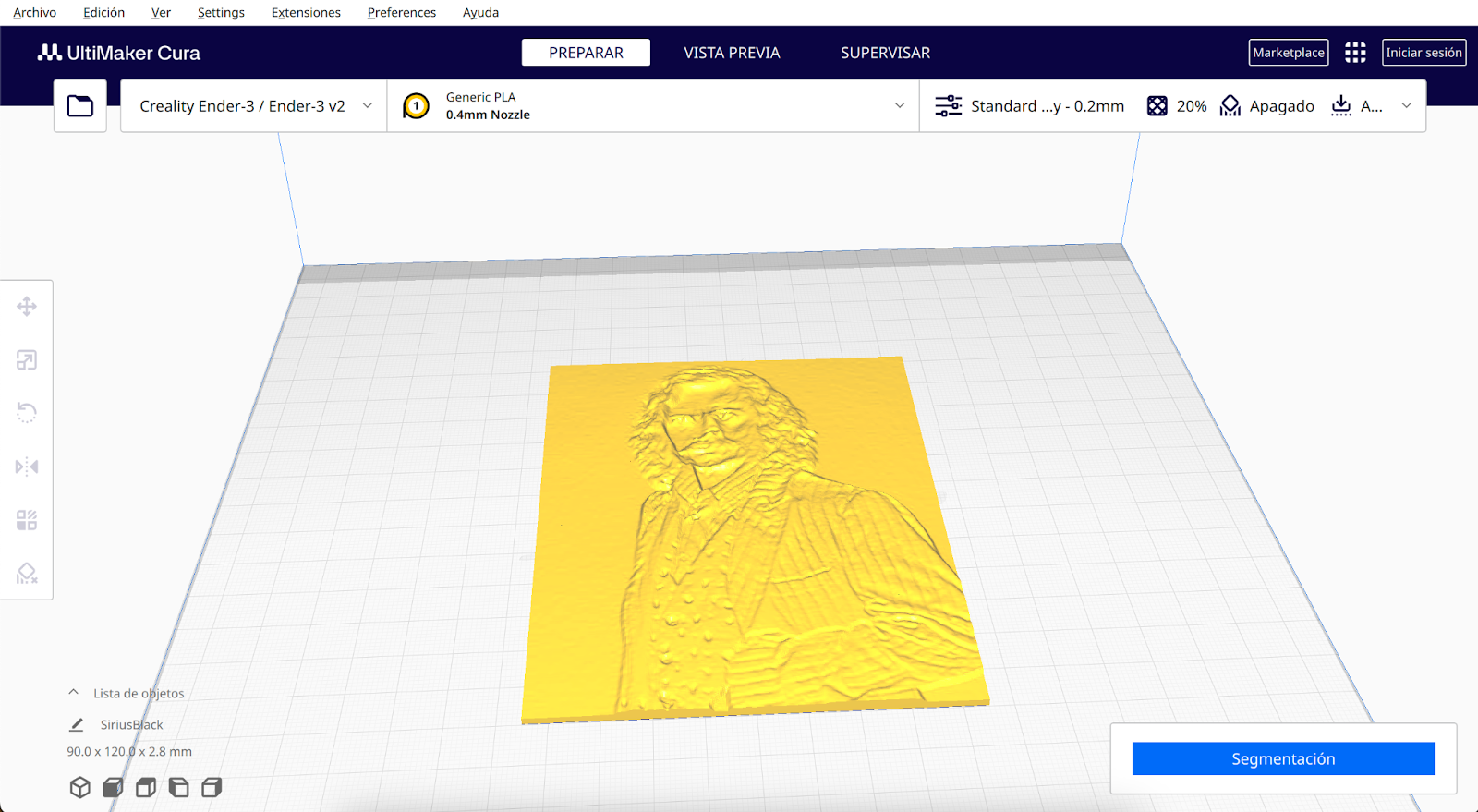Click extruder 1 material icon
Image resolution: width=1478 pixels, height=812 pixels.
click(x=417, y=106)
